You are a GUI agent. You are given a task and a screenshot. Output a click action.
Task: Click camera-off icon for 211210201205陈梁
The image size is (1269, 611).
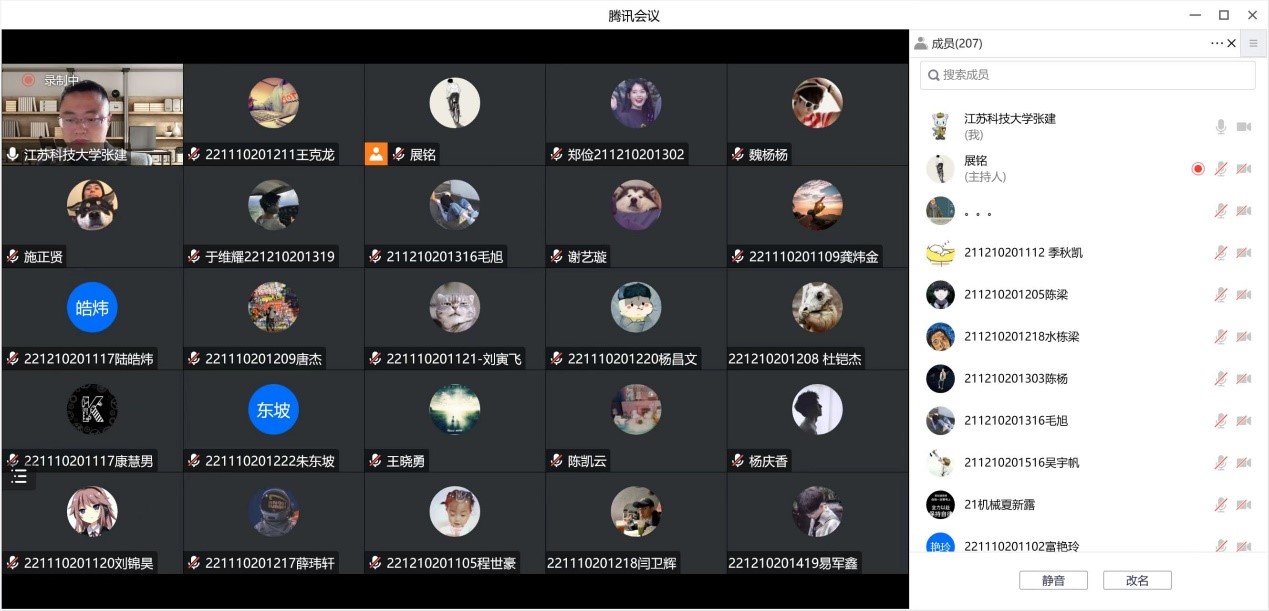click(1244, 295)
